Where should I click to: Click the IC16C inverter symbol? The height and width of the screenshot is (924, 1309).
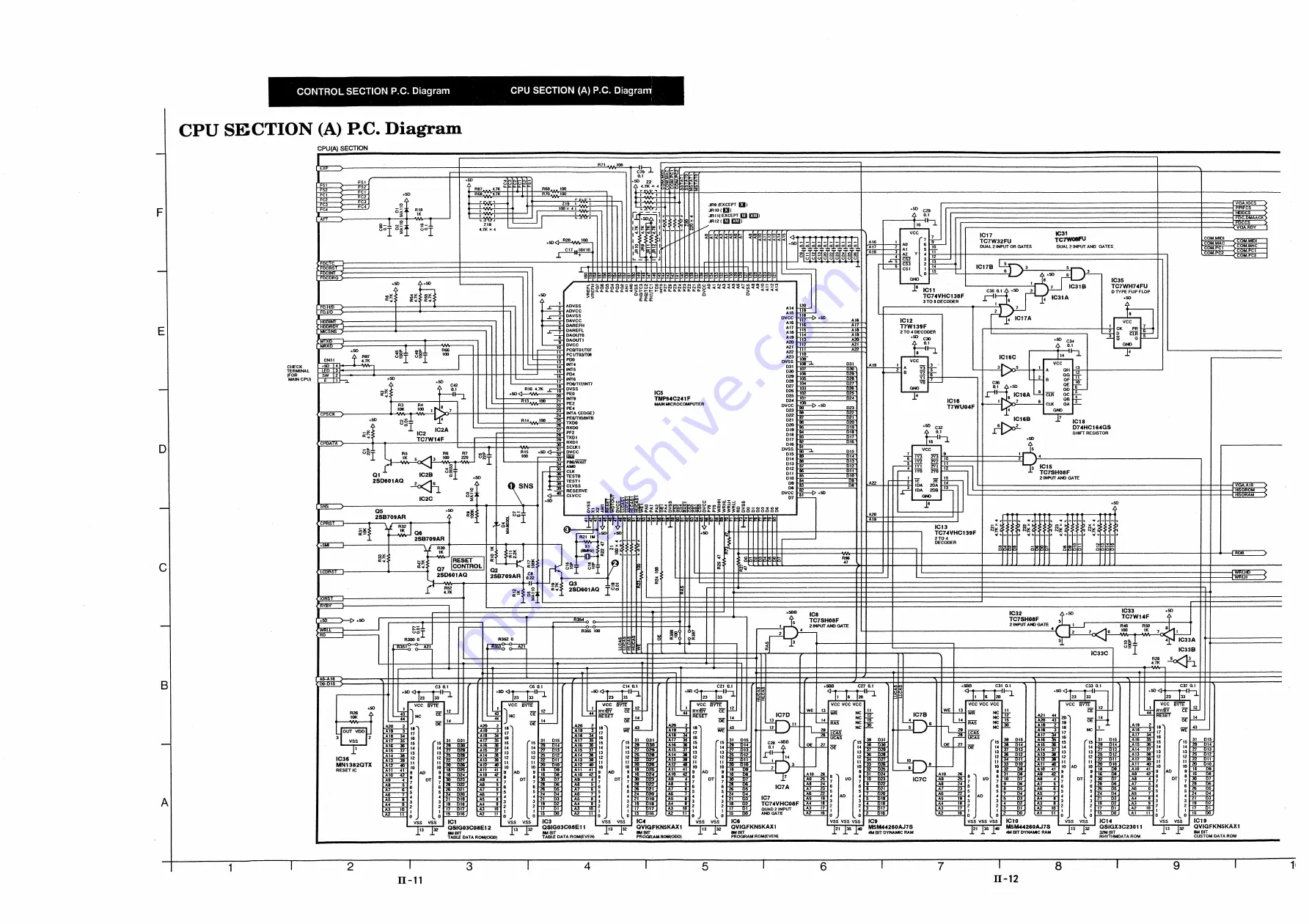1008,370
